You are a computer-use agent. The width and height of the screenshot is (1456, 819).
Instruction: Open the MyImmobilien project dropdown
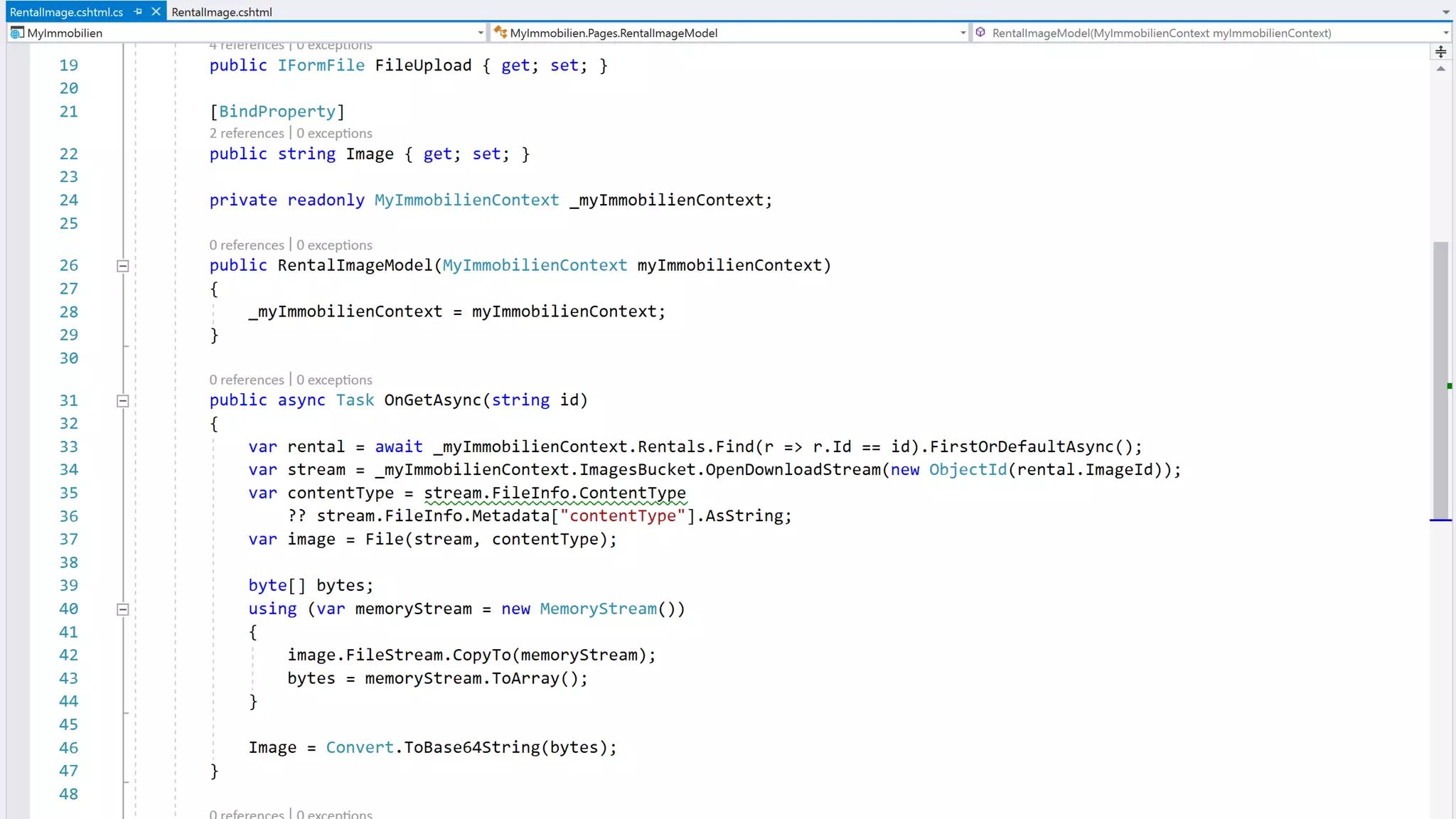(481, 33)
